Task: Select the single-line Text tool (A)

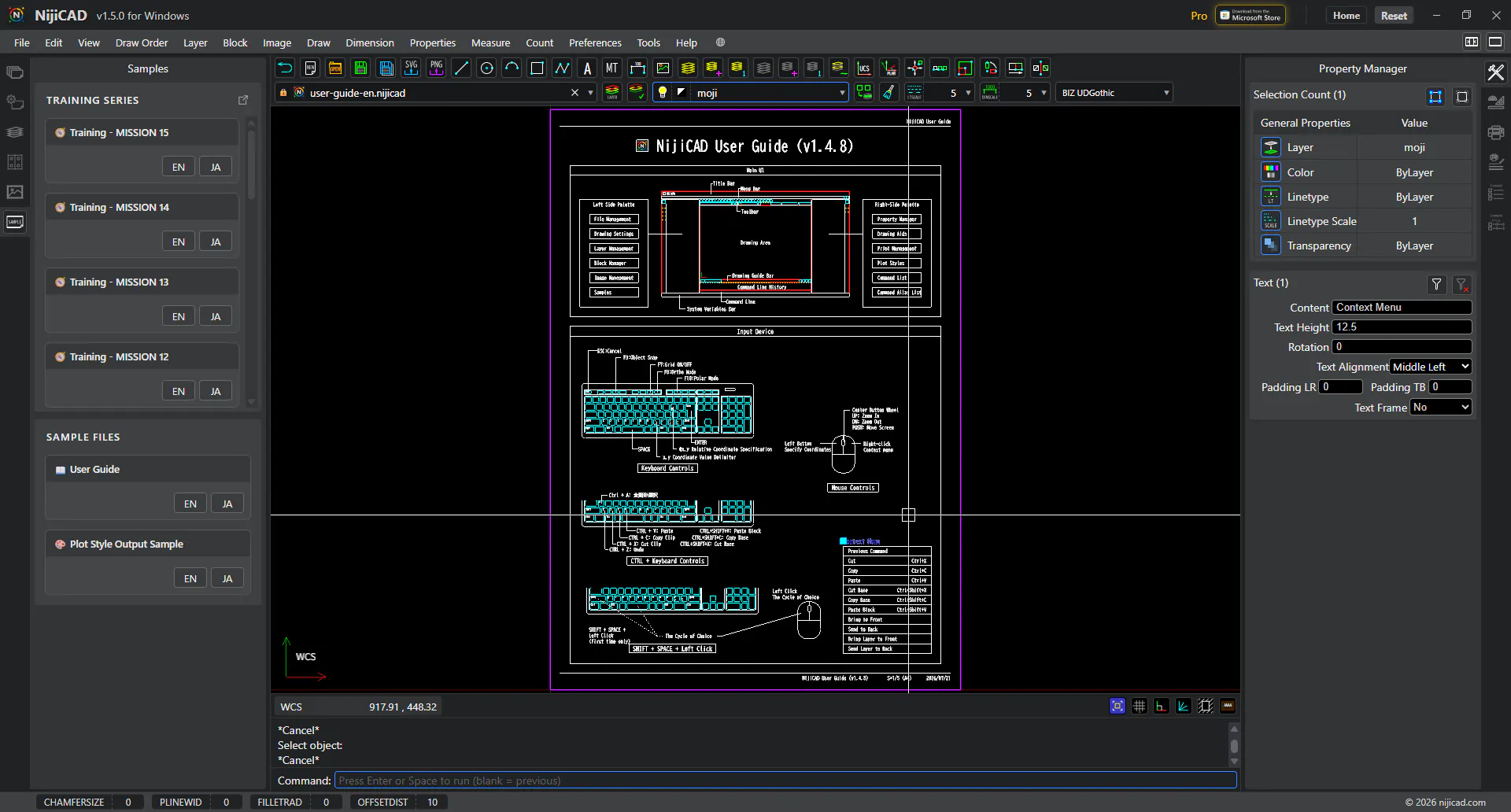Action: click(x=588, y=68)
